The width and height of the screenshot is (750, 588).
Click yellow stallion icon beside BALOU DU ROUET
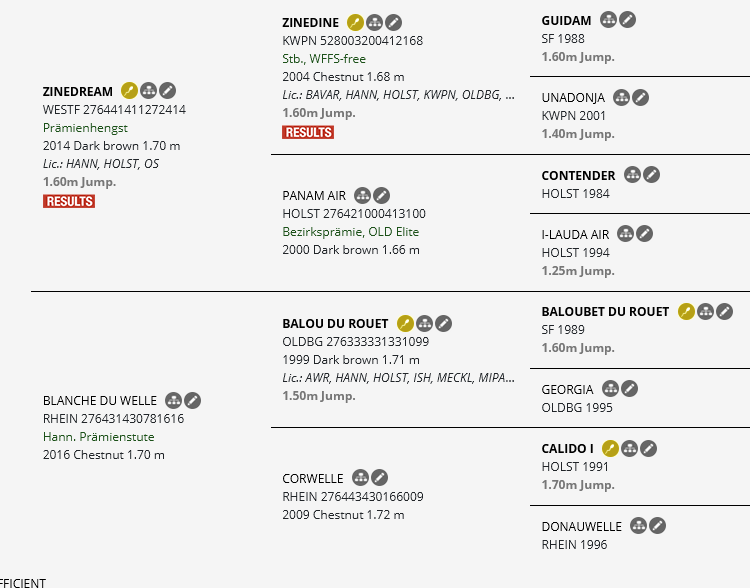point(405,323)
